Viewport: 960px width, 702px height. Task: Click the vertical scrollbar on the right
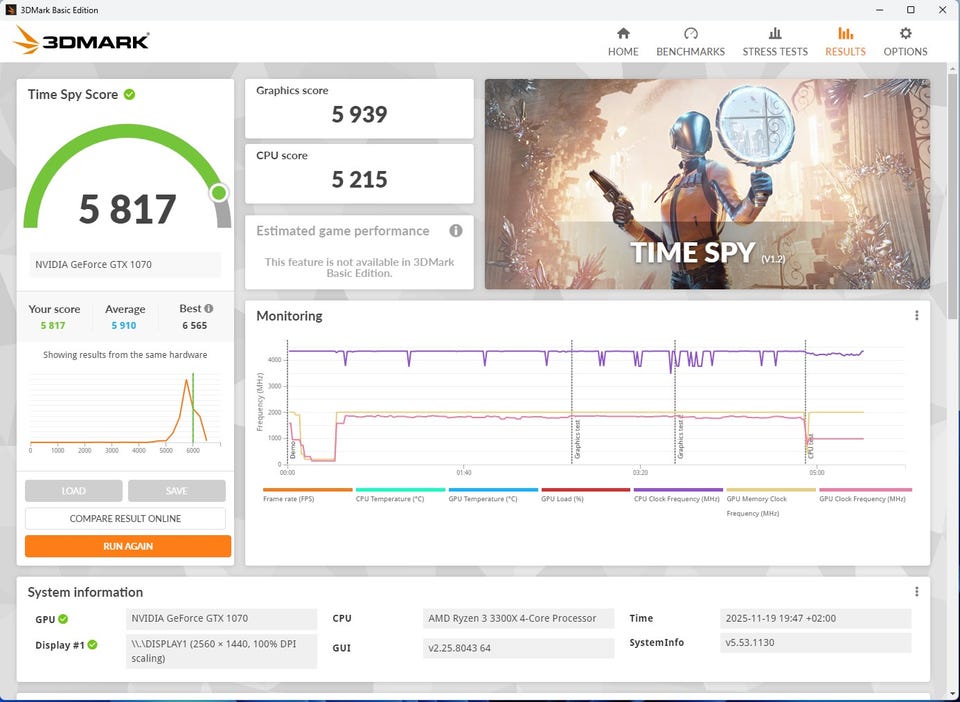tap(954, 196)
